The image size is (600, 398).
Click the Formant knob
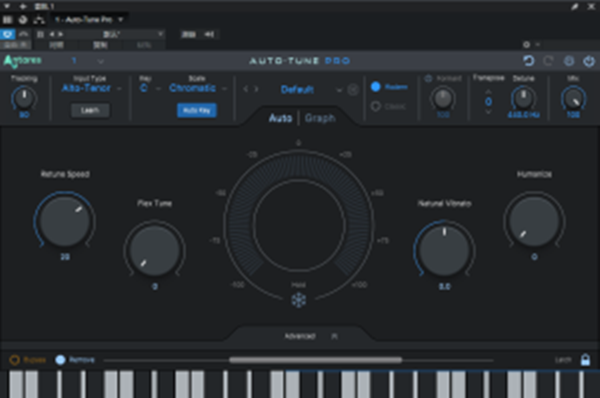[443, 98]
